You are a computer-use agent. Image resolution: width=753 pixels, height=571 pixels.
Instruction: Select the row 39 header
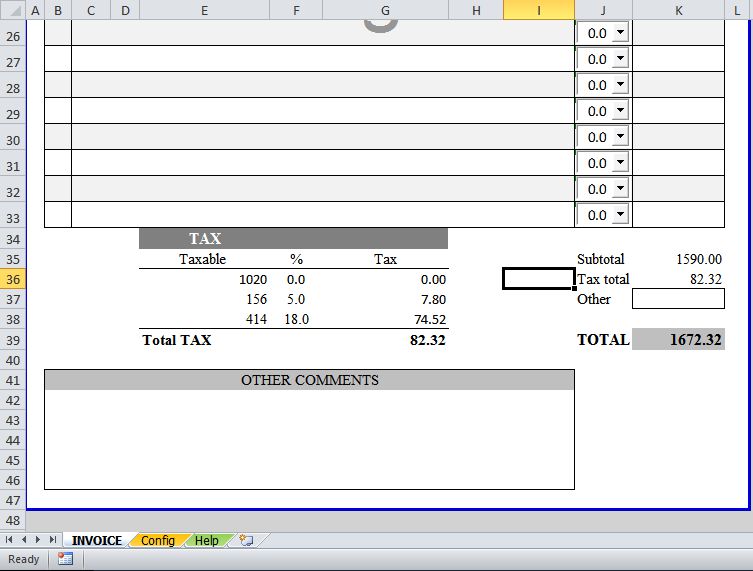point(13,340)
